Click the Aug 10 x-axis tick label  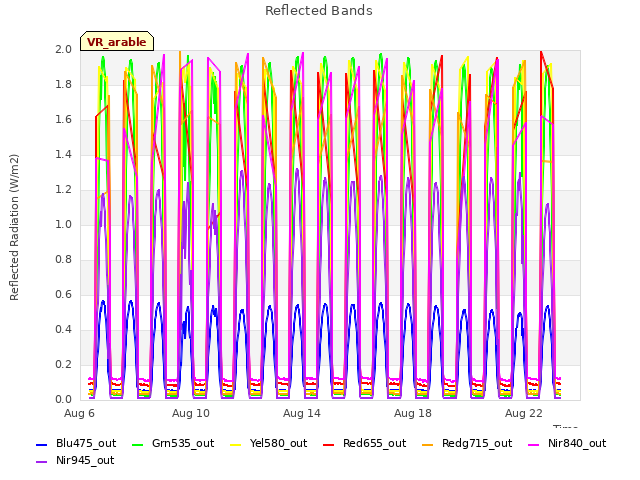191,413
